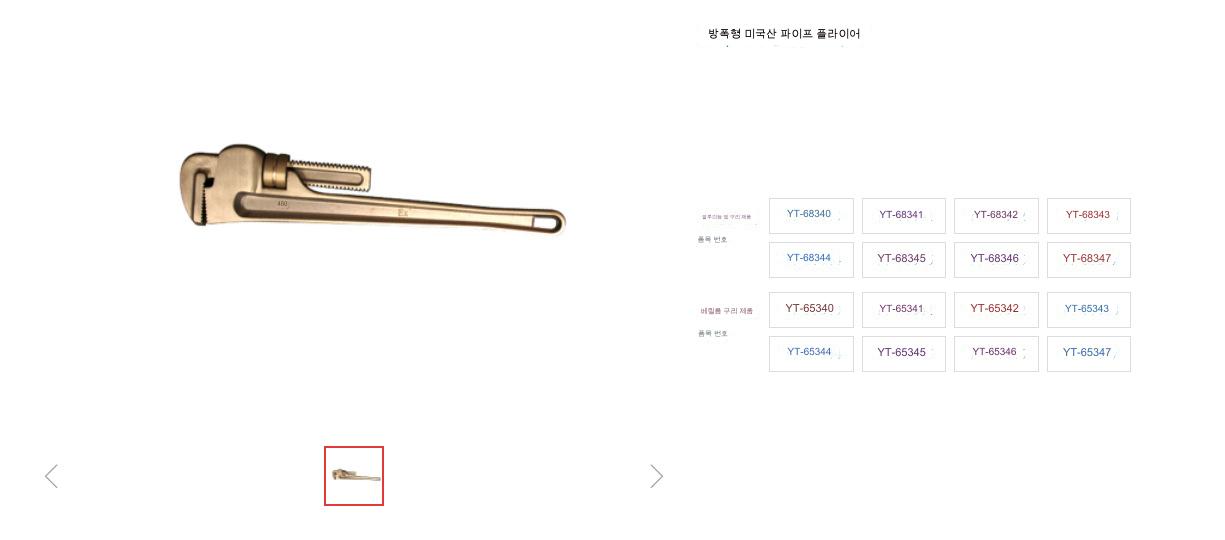Select beryllium copper item YT-65340
1225x540 pixels.
pos(811,309)
